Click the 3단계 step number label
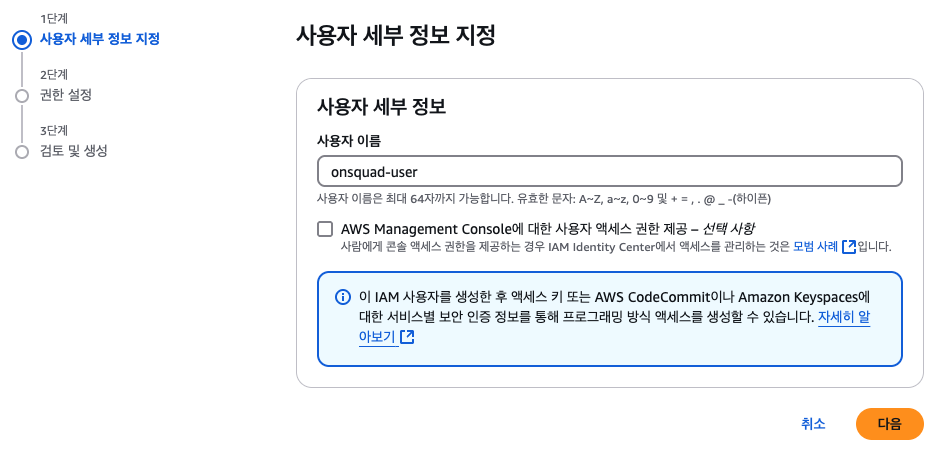Screen dimensions: 941x459 click(53, 130)
